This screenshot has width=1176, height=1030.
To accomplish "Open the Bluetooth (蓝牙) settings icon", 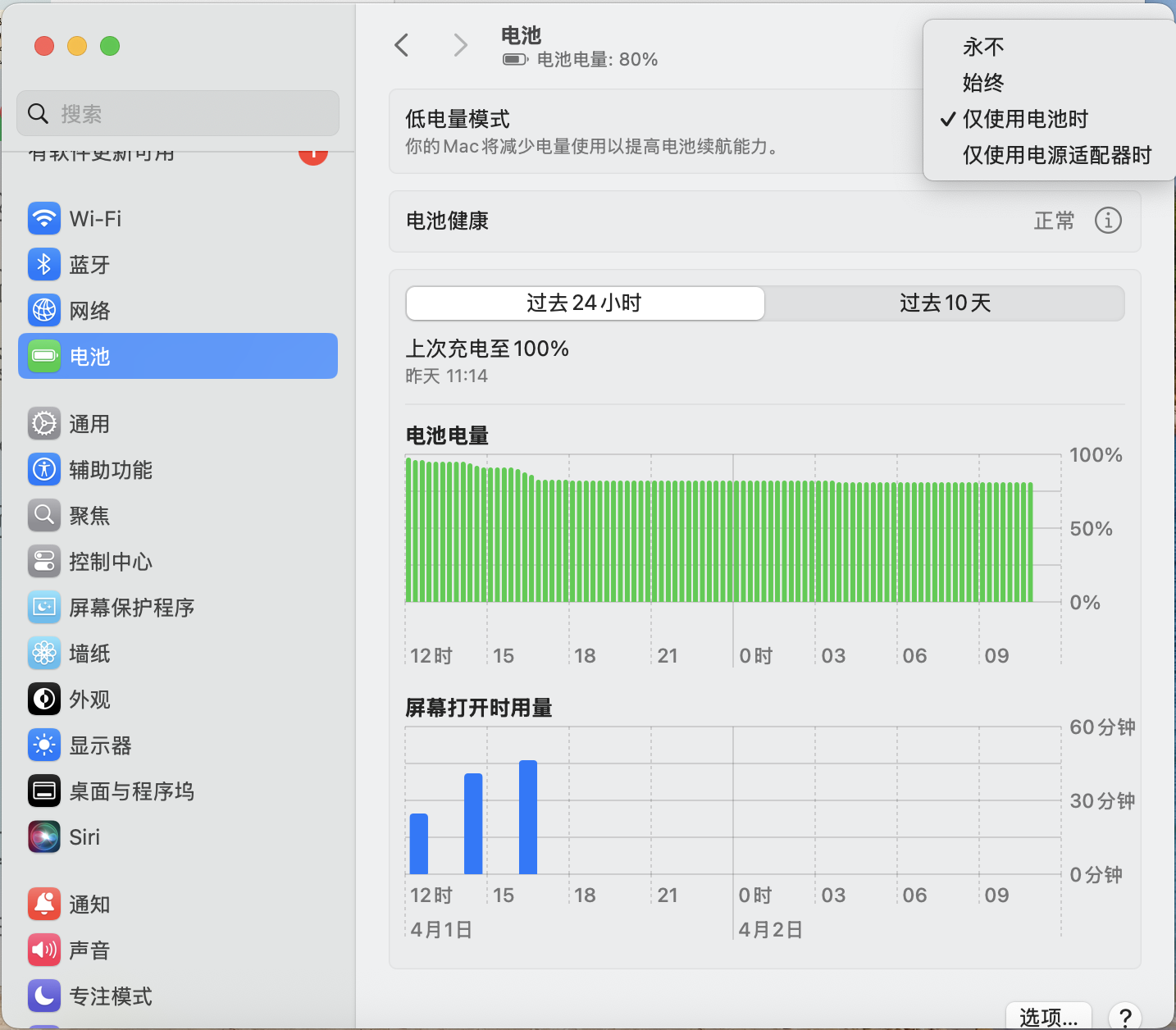I will click(x=44, y=264).
